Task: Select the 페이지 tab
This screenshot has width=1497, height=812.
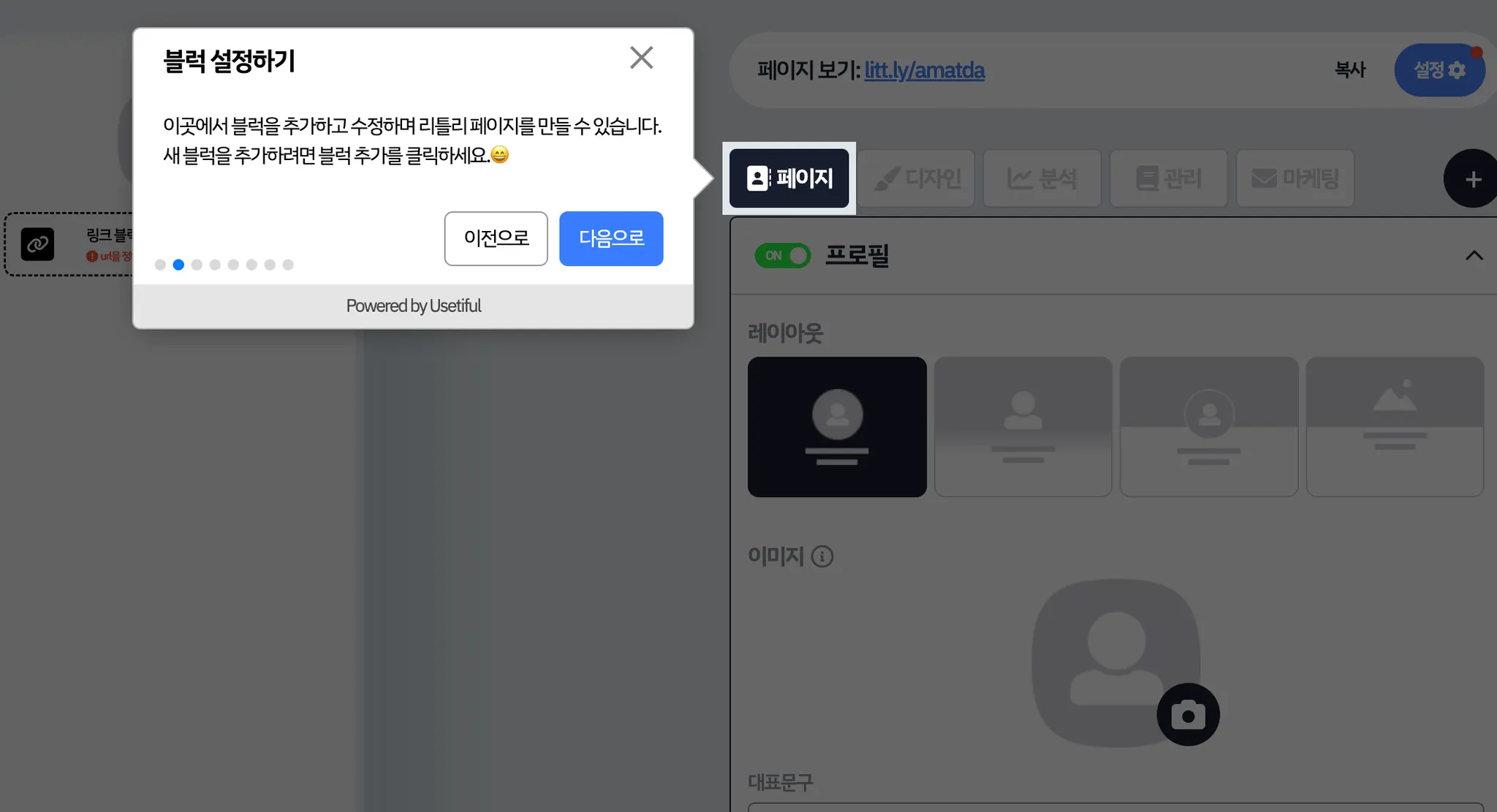Action: pyautogui.click(x=789, y=178)
